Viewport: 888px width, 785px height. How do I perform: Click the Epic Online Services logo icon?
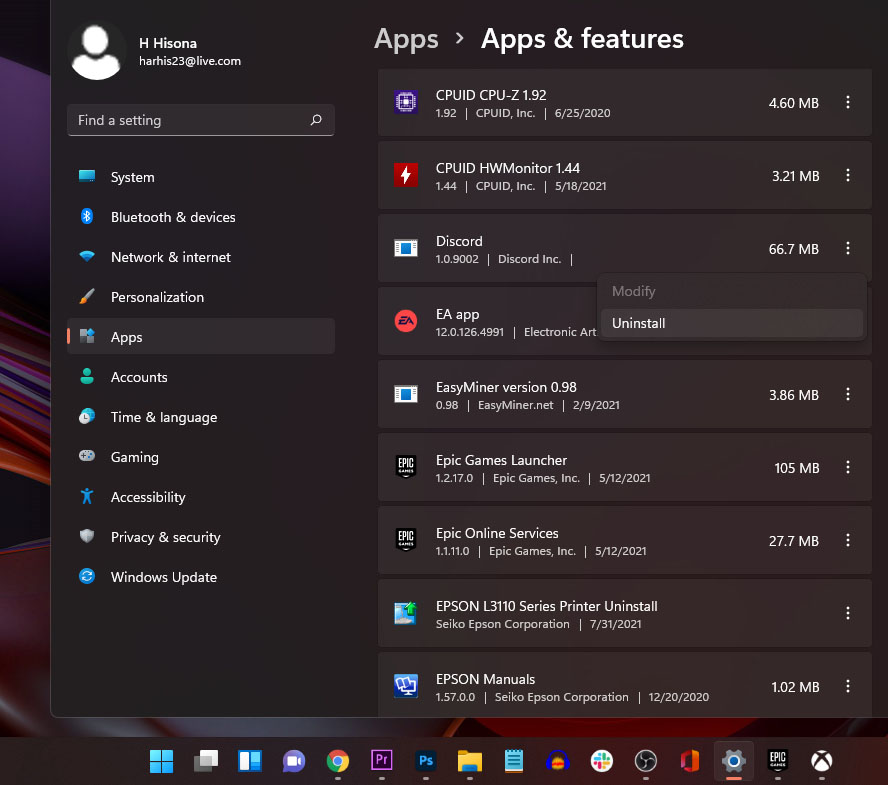pyautogui.click(x=406, y=540)
